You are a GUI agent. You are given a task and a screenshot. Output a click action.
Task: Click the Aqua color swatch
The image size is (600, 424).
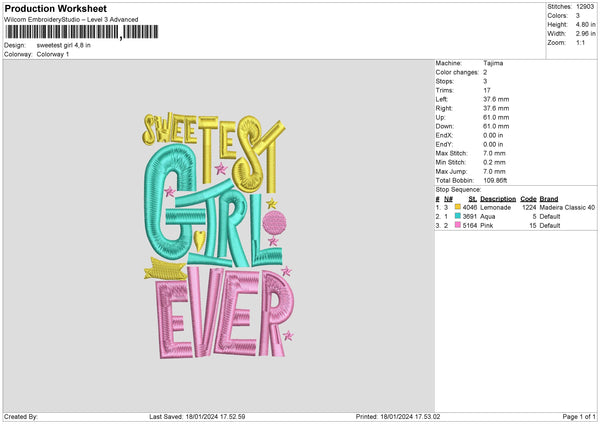pos(457,216)
